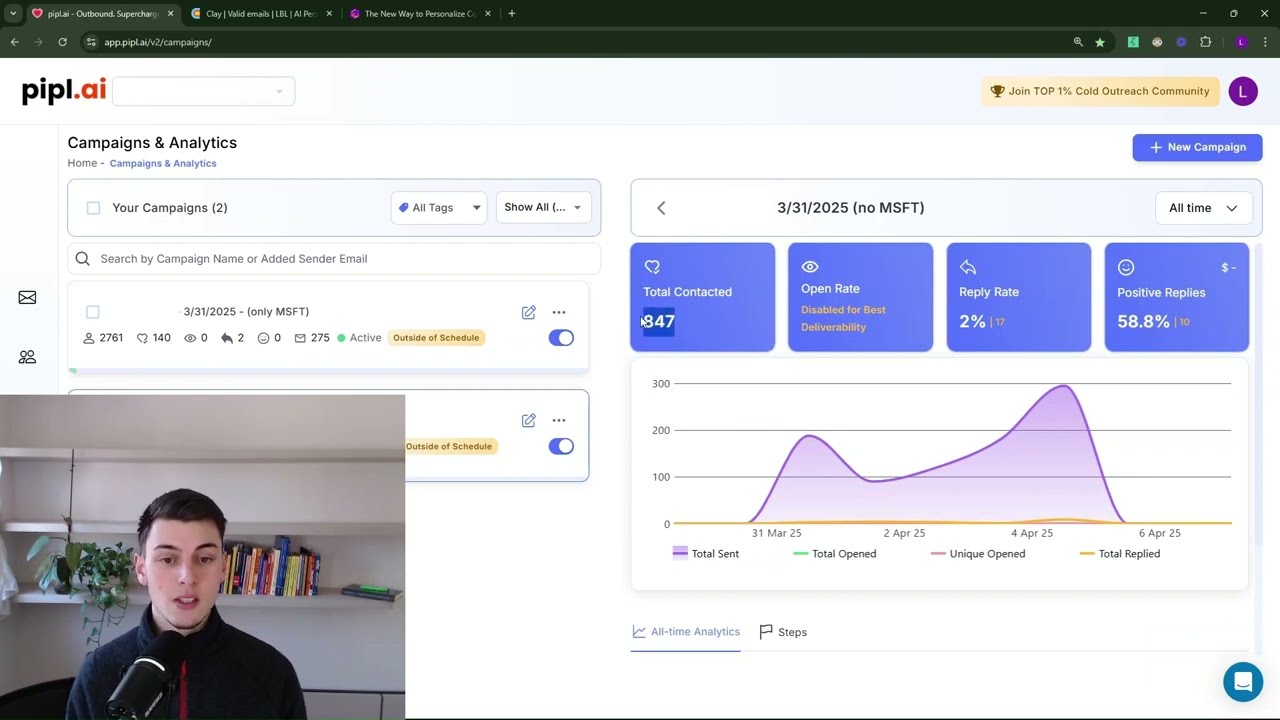Toggle Total Sent series in chart legend
This screenshot has height=720, width=1280.
pos(706,553)
